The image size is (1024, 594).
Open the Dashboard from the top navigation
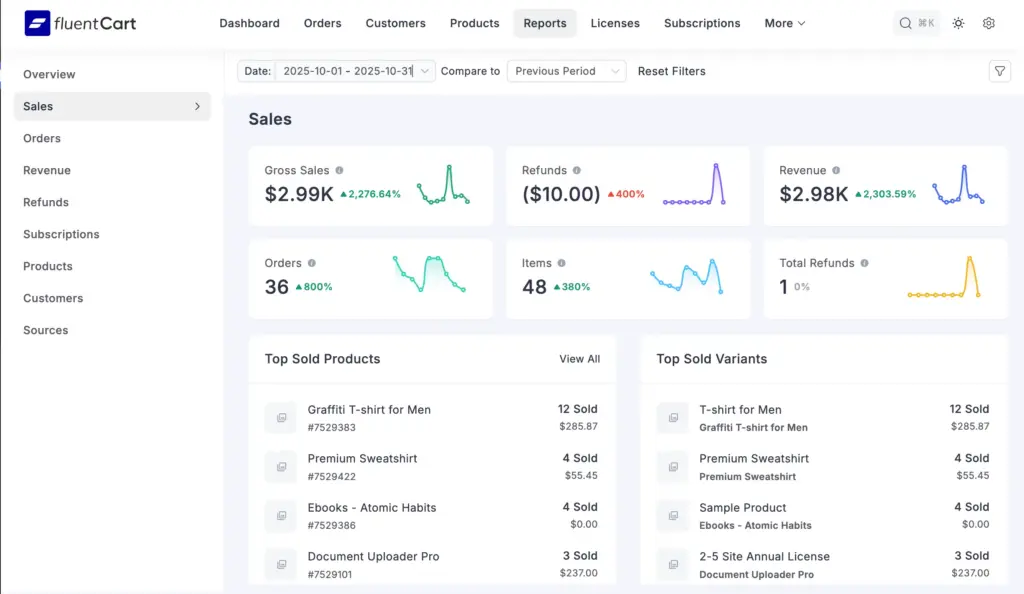pyautogui.click(x=249, y=23)
